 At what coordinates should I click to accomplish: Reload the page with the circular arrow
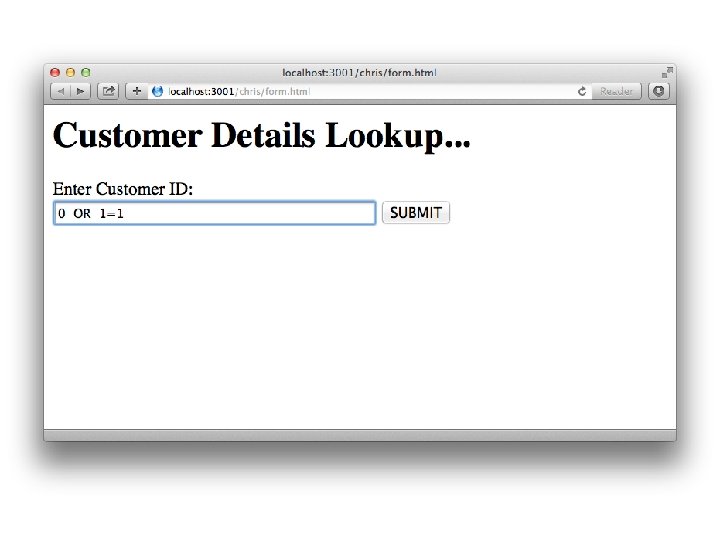pyautogui.click(x=582, y=91)
